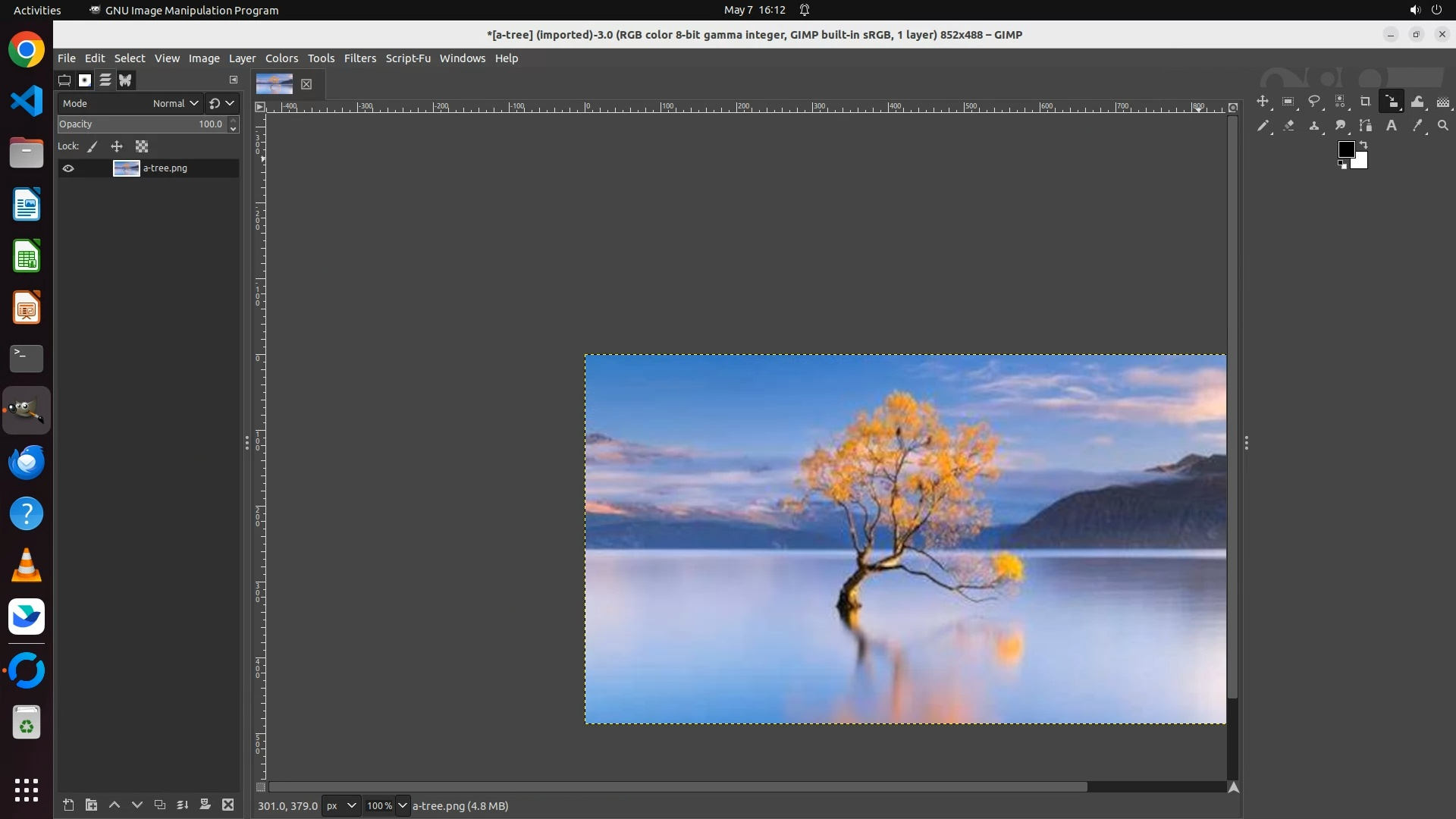The width and height of the screenshot is (1456, 819).
Task: Click delete layer button at panel bottom
Action: click(x=227, y=805)
